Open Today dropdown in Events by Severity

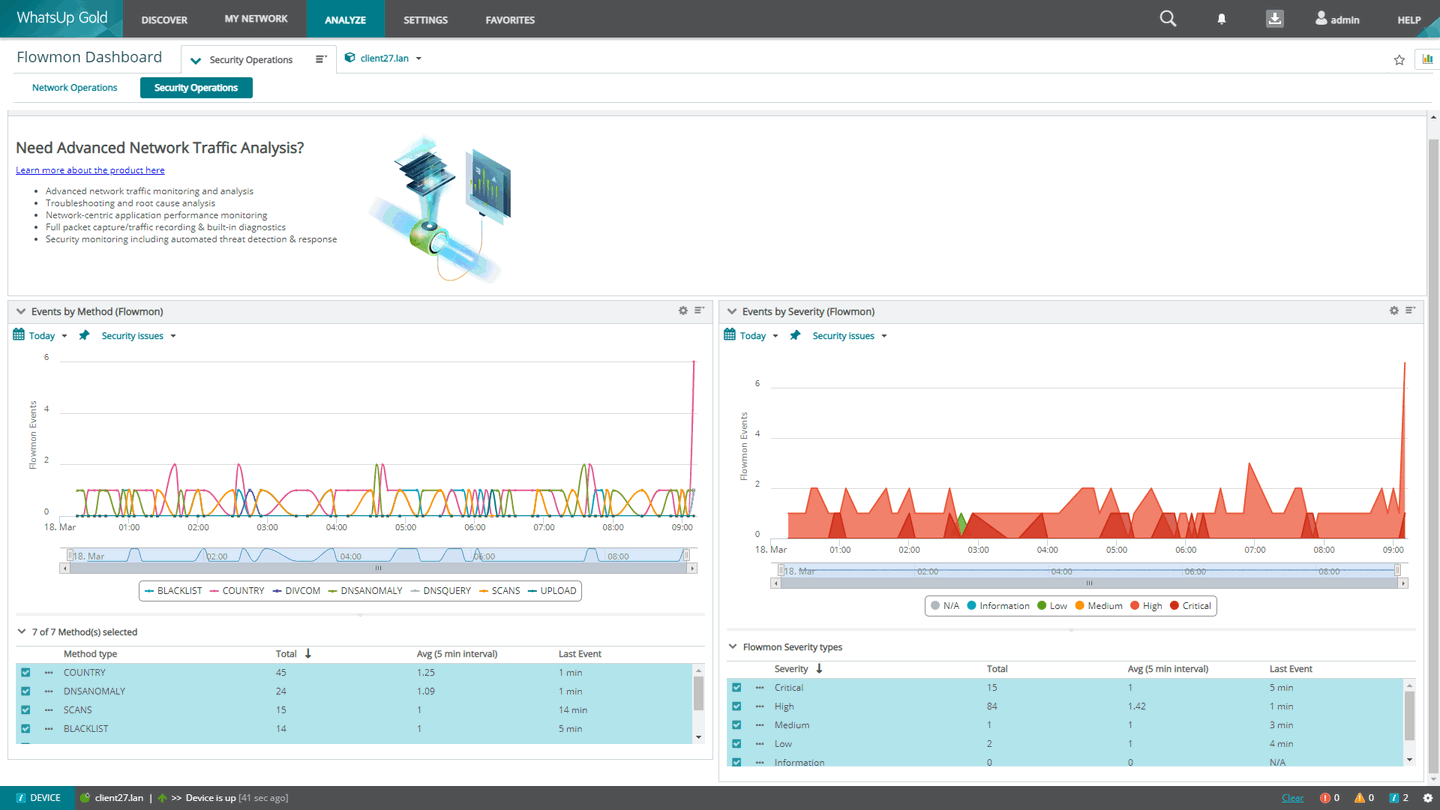[x=759, y=336]
